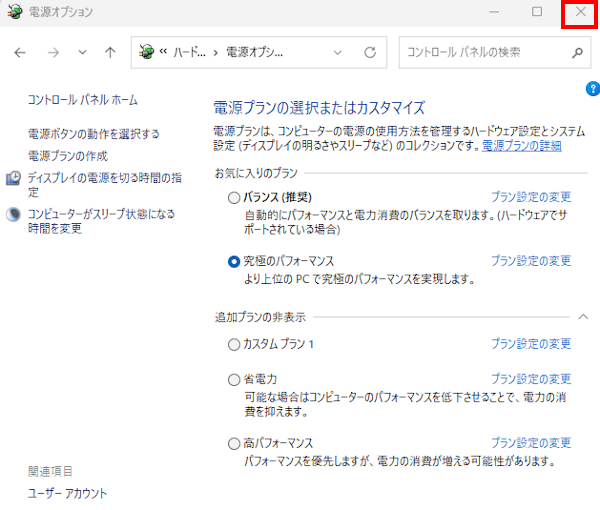Select the バランス (推奨) power plan
Screen dimensions: 600x510
click(x=234, y=199)
